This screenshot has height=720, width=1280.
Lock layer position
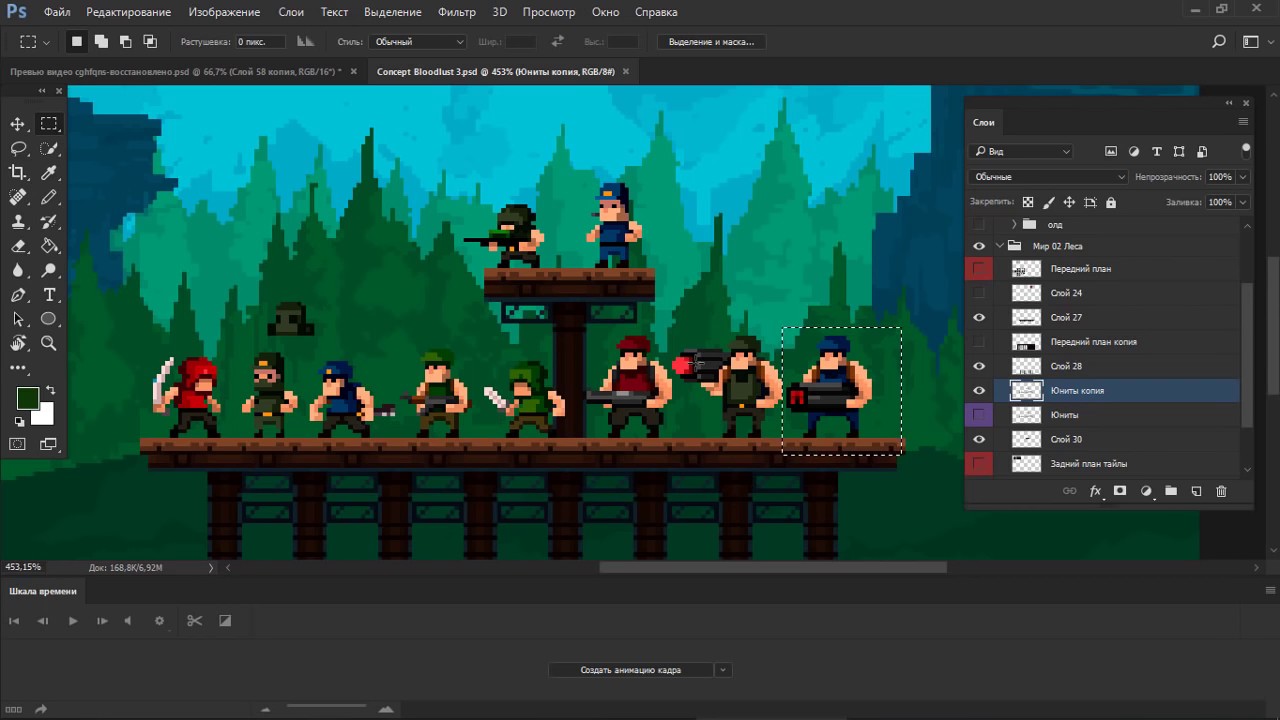click(x=1069, y=202)
